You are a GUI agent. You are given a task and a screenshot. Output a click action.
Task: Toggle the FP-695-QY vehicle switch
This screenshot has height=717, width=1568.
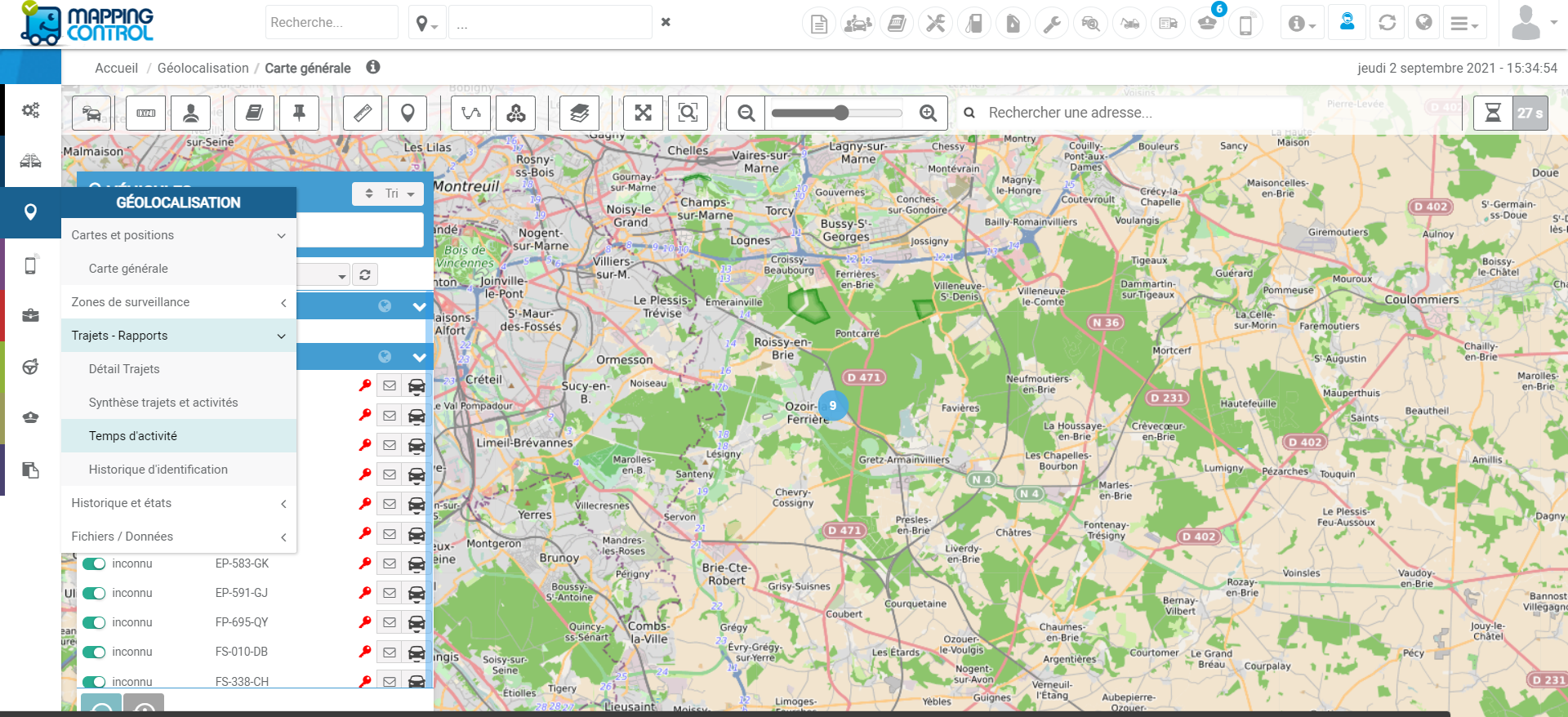[94, 622]
